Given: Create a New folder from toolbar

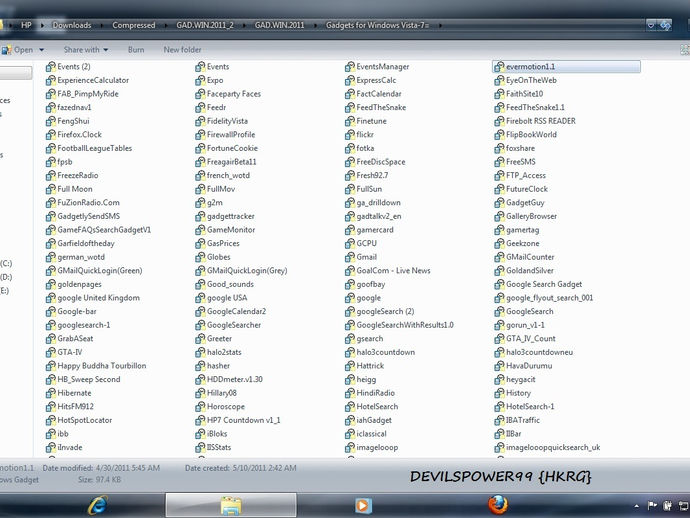Looking at the screenshot, I should point(182,50).
